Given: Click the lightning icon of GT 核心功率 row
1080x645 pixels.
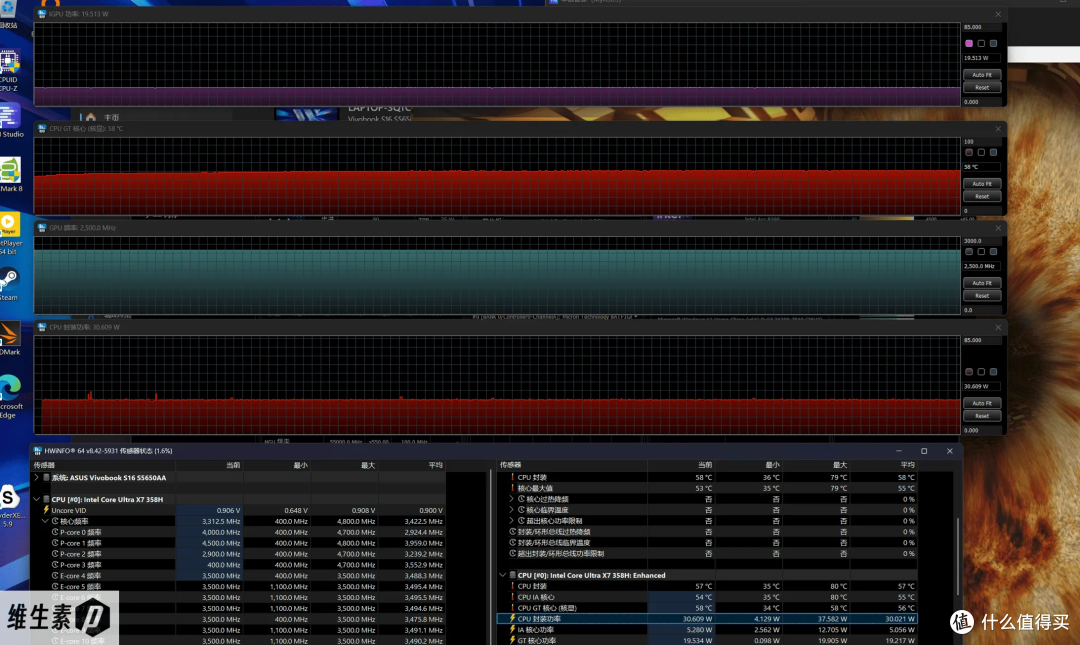Looking at the screenshot, I should pyautogui.click(x=512, y=640).
